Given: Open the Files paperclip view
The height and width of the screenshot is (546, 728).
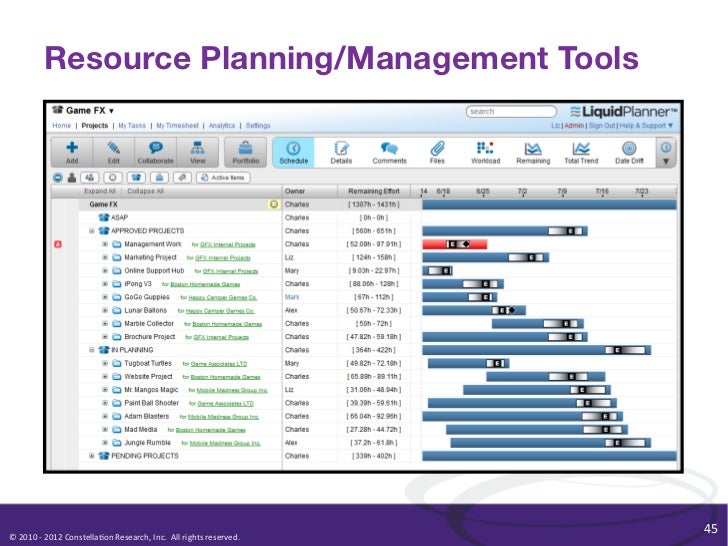Looking at the screenshot, I should click(437, 152).
